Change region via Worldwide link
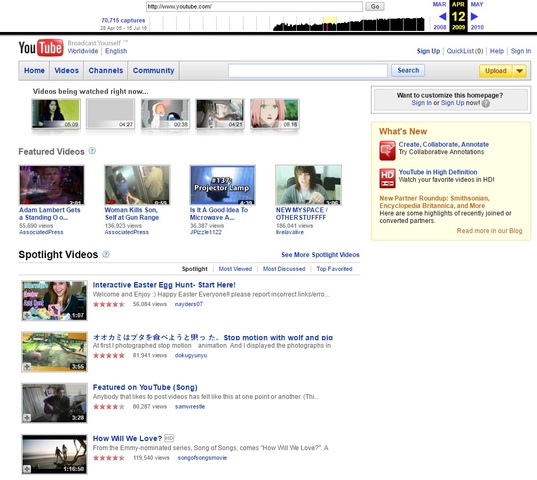This screenshot has height=480, width=537. pos(83,51)
